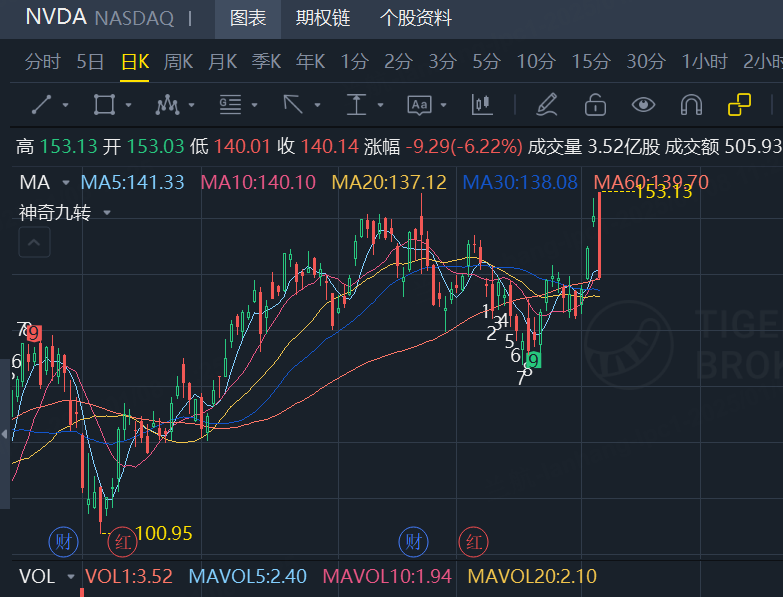The height and width of the screenshot is (597, 783).
Task: Open the MA indicator dropdown
Action: pyautogui.click(x=66, y=183)
